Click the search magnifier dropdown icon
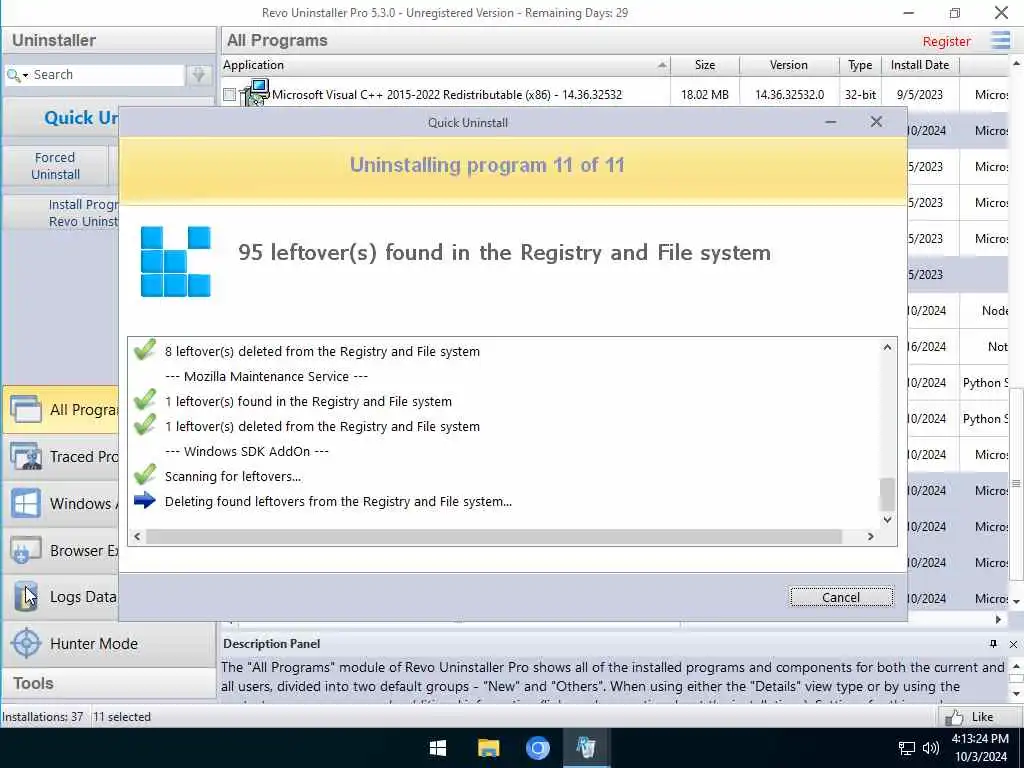 [16, 75]
